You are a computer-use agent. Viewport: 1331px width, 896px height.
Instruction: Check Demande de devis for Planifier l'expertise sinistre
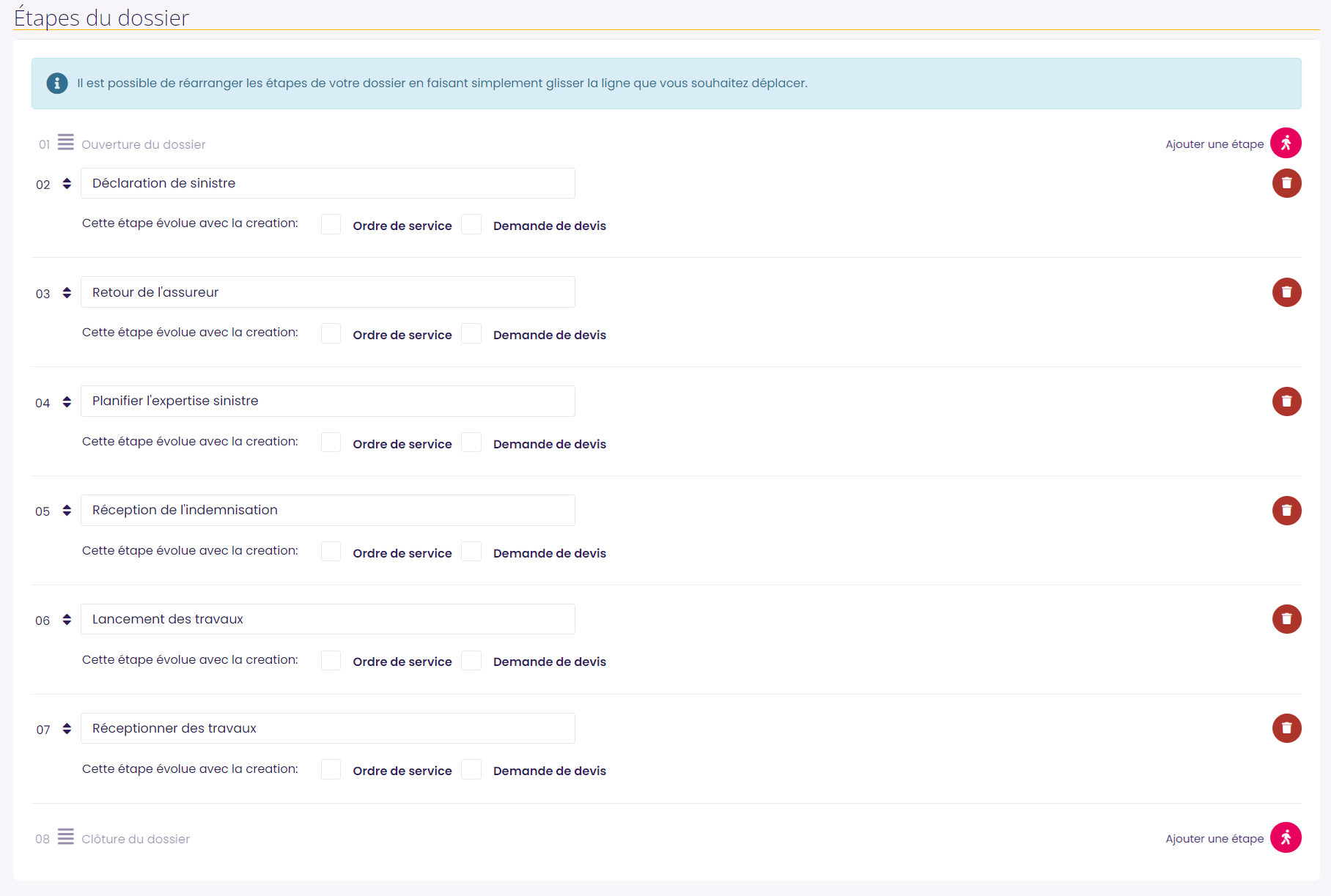pos(471,443)
